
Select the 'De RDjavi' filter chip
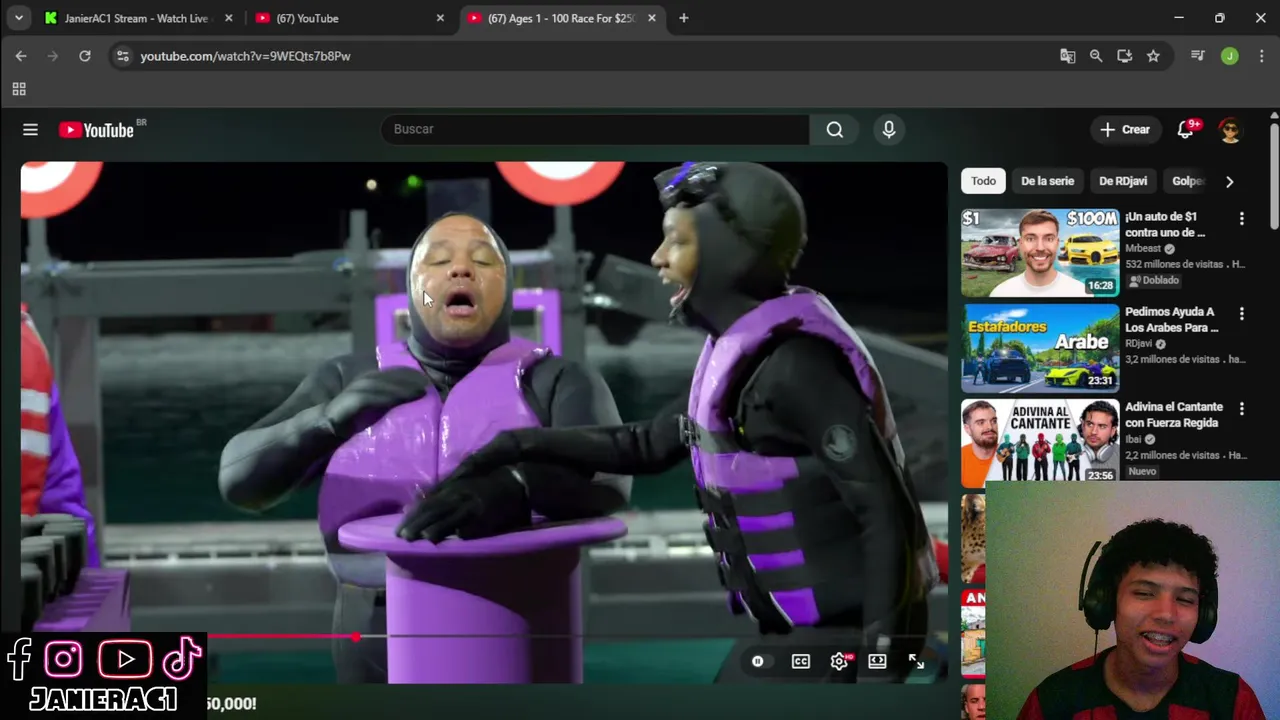[x=1123, y=181]
